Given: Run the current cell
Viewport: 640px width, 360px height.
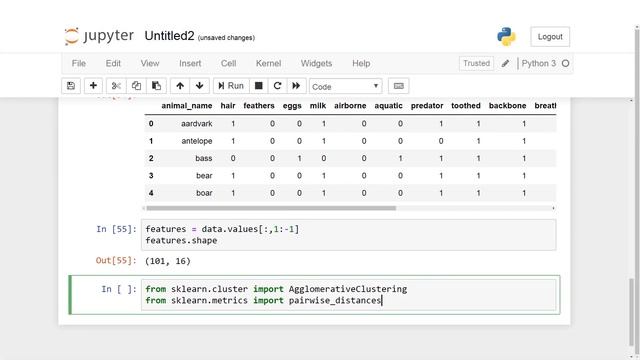Looking at the screenshot, I should click(x=231, y=86).
